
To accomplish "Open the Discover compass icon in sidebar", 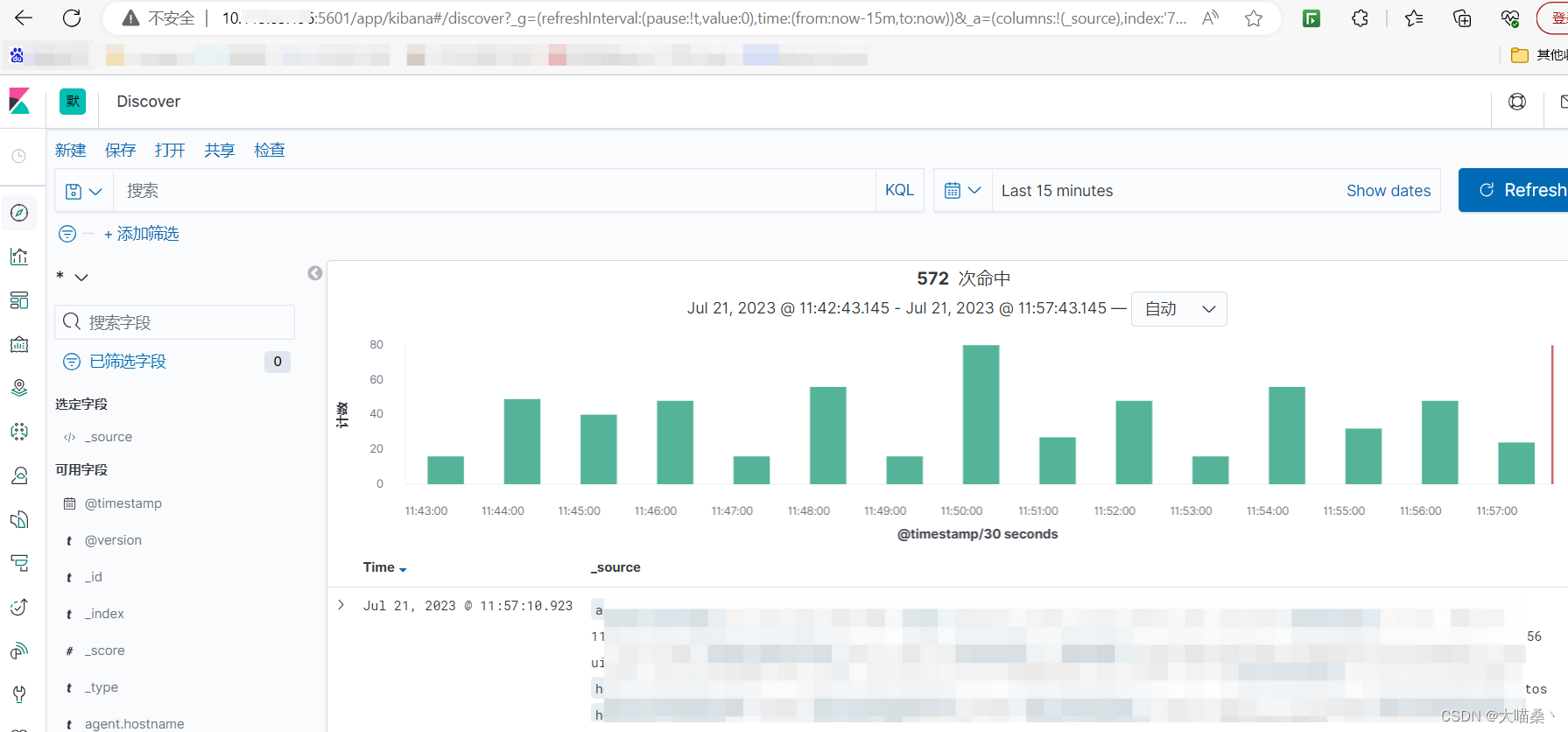I will coord(19,213).
